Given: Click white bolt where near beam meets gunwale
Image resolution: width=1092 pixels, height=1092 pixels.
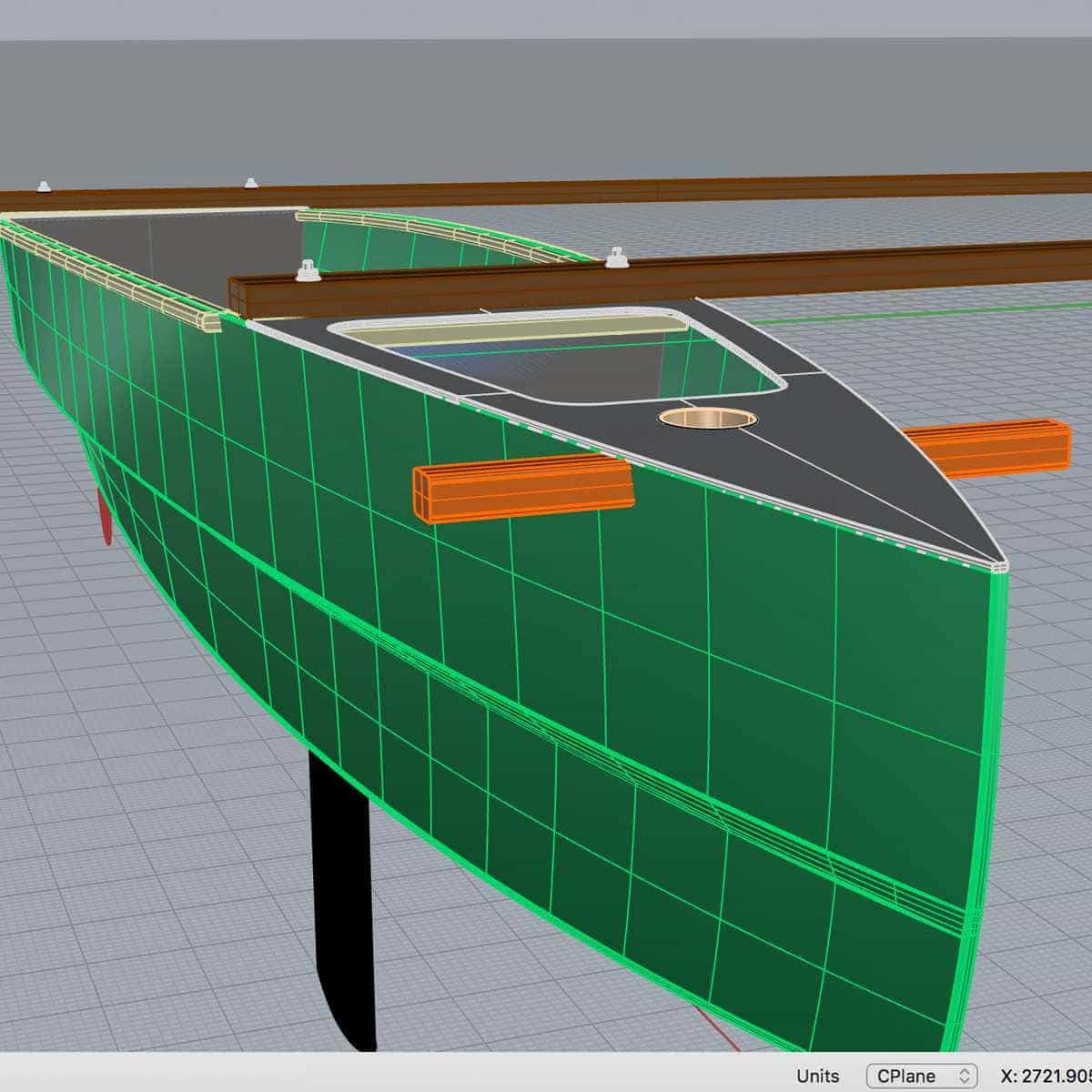Looking at the screenshot, I should 617,258.
